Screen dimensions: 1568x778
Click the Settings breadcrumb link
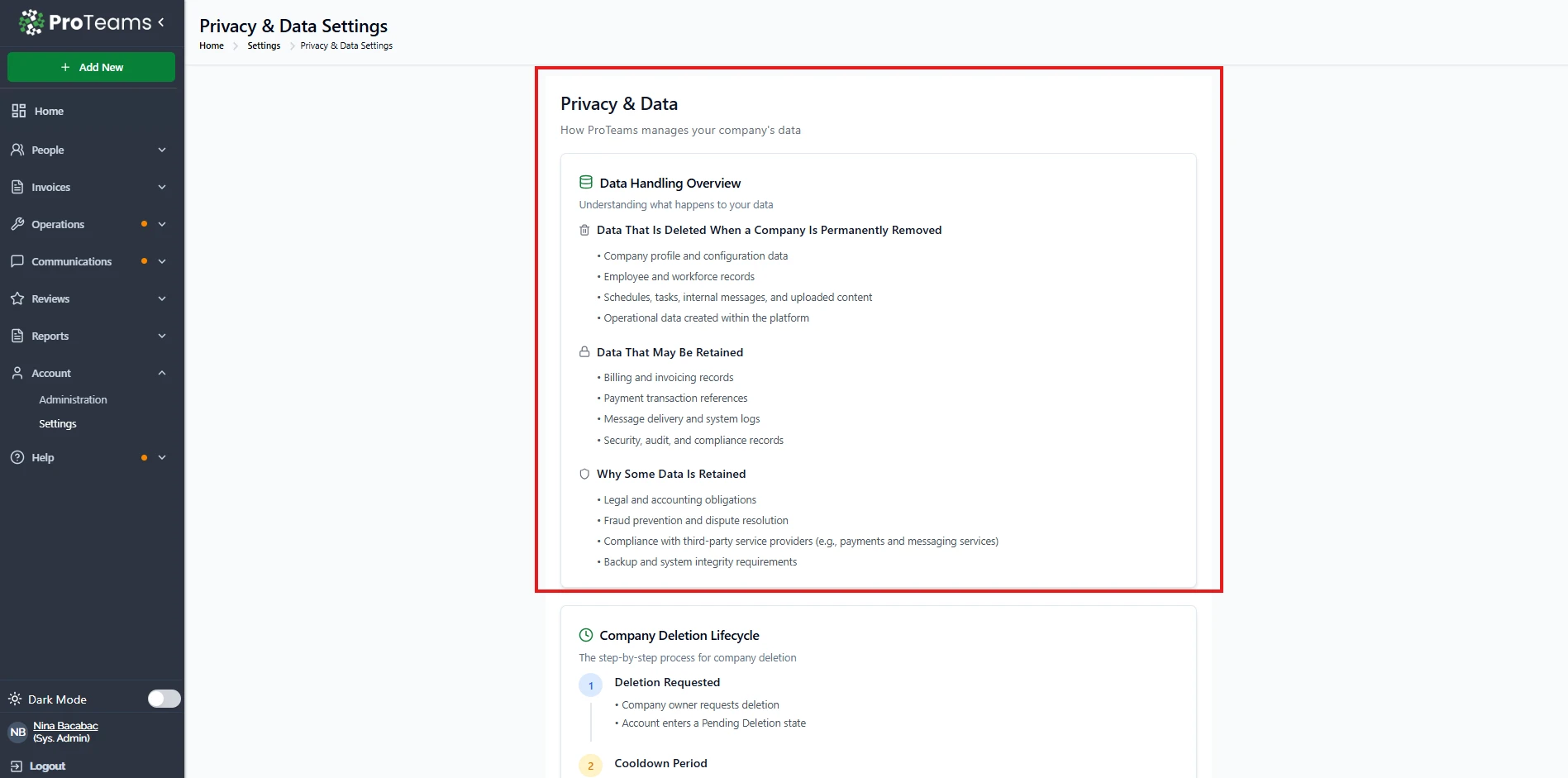[x=264, y=45]
